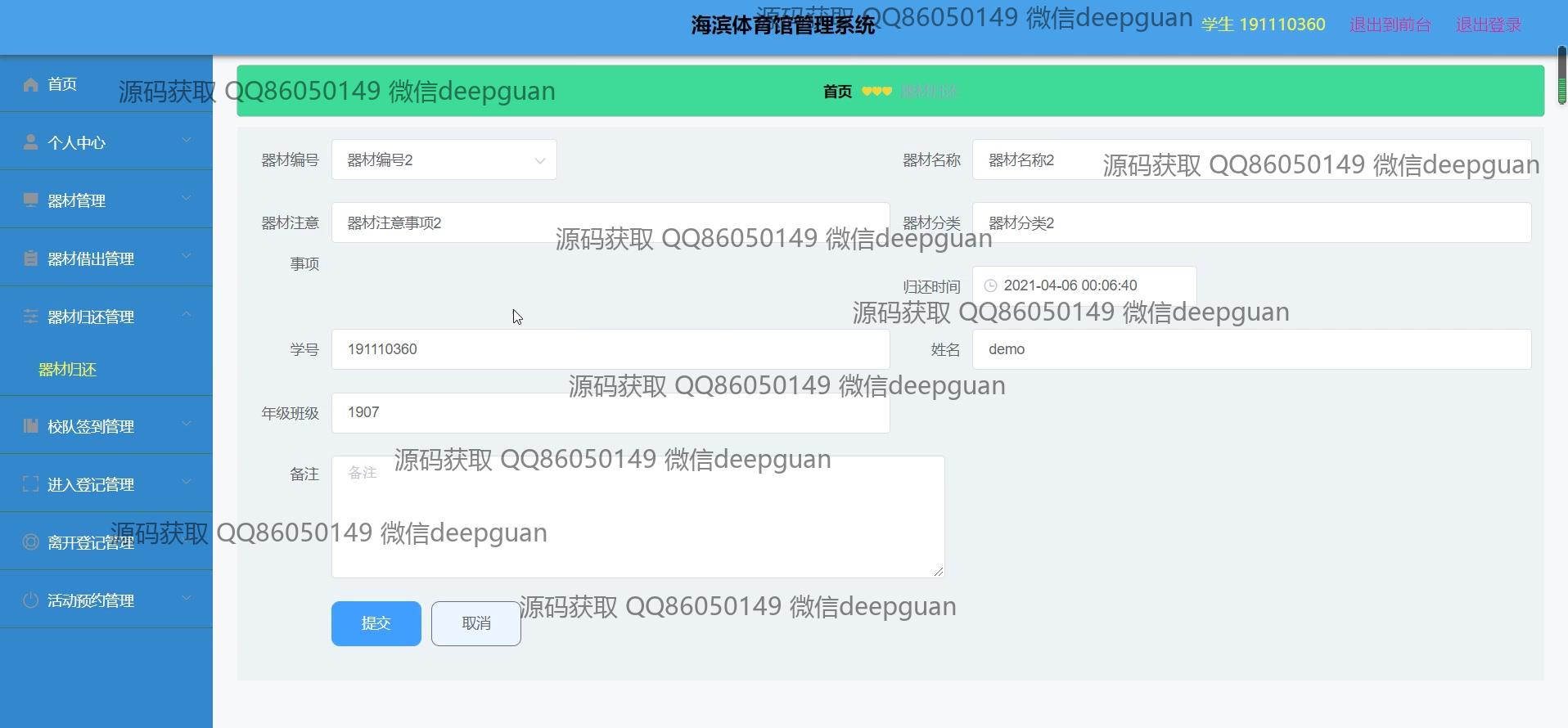Click inside the 备注 textarea
The image size is (1568, 728).
[x=638, y=517]
